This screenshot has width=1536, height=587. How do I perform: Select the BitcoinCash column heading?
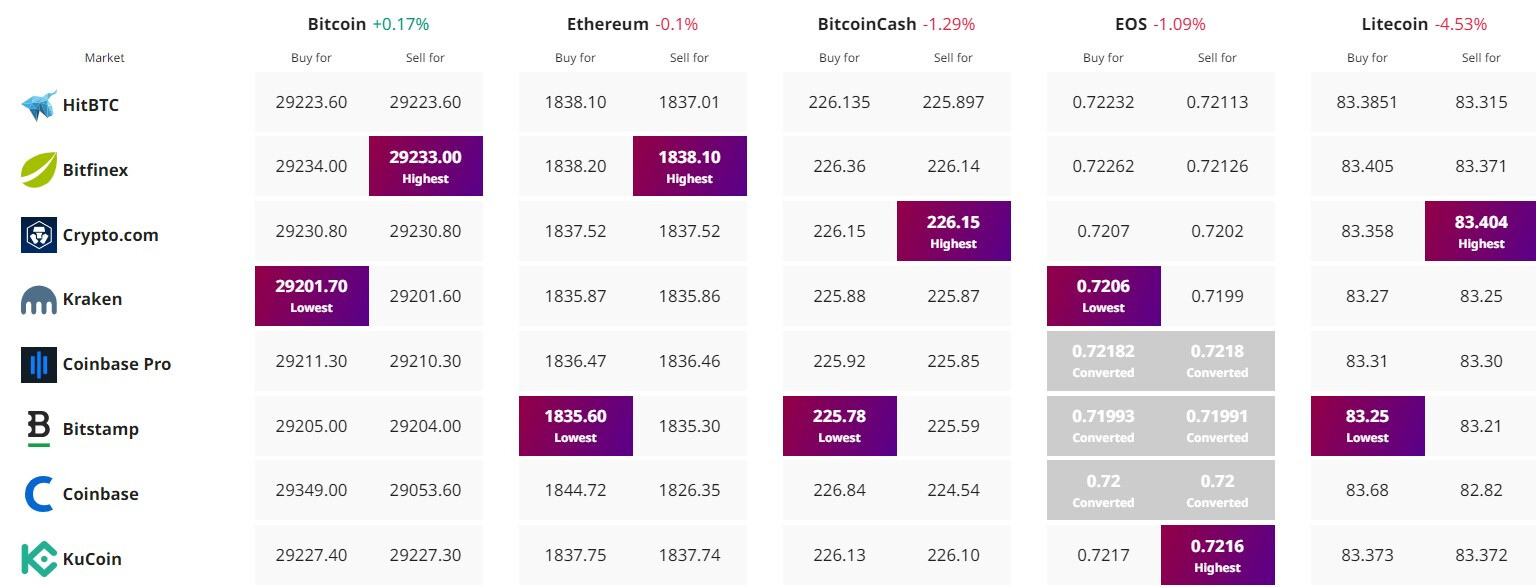[866, 24]
